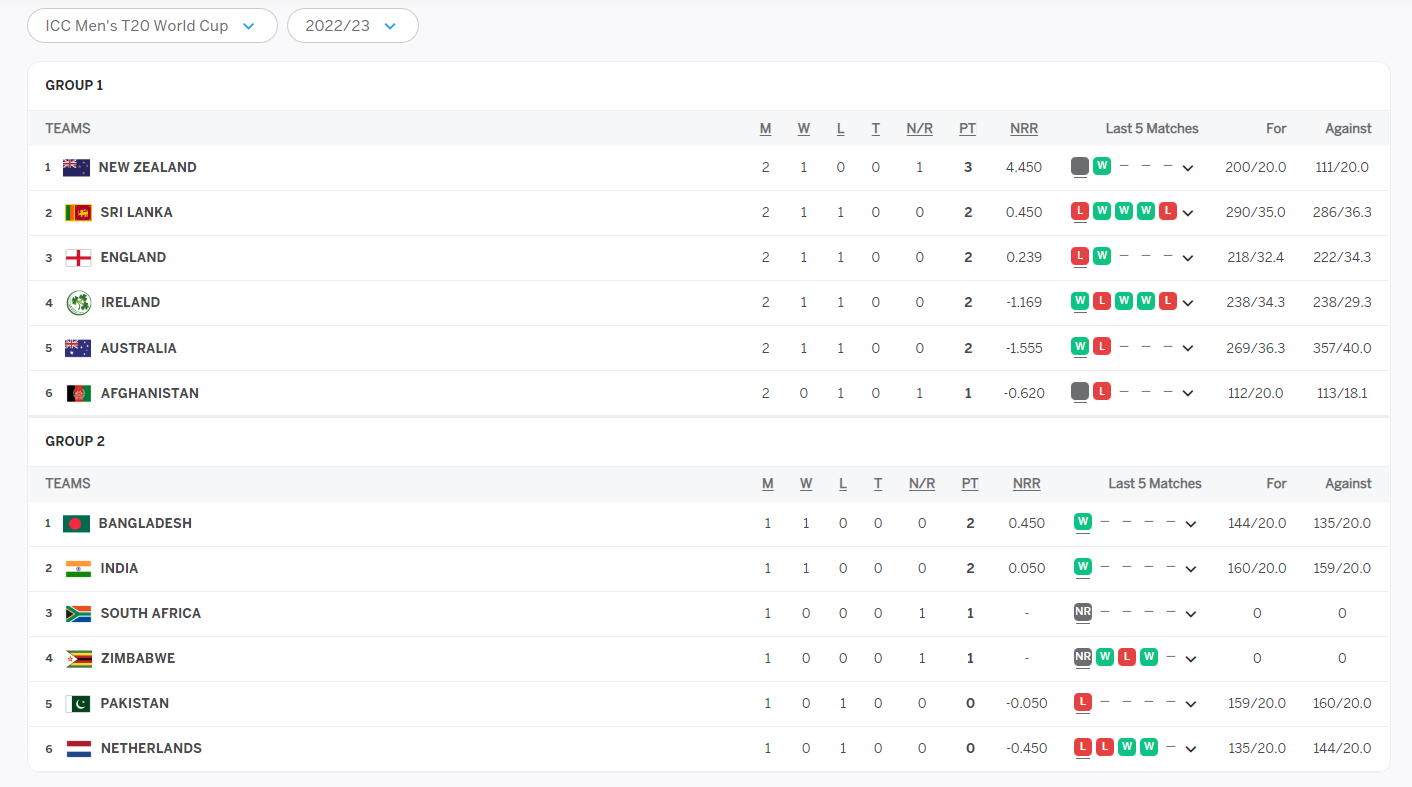Open the ICC Men's T20 World Cup dropdown

click(x=152, y=26)
